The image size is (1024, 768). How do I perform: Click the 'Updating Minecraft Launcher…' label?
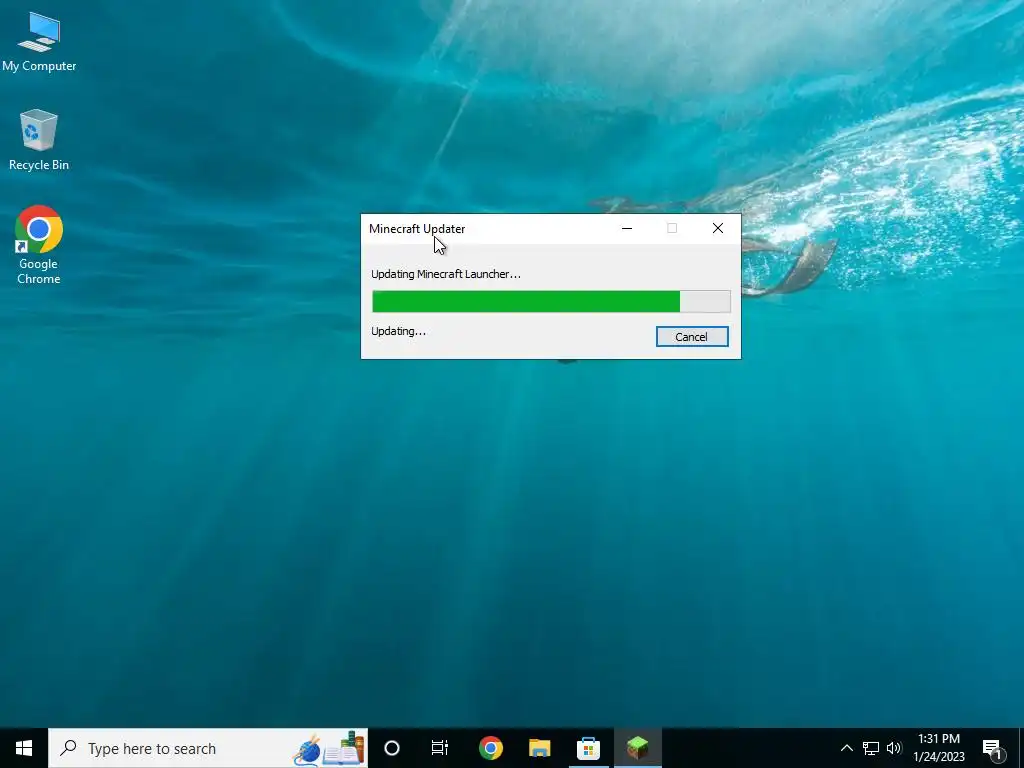click(x=446, y=274)
